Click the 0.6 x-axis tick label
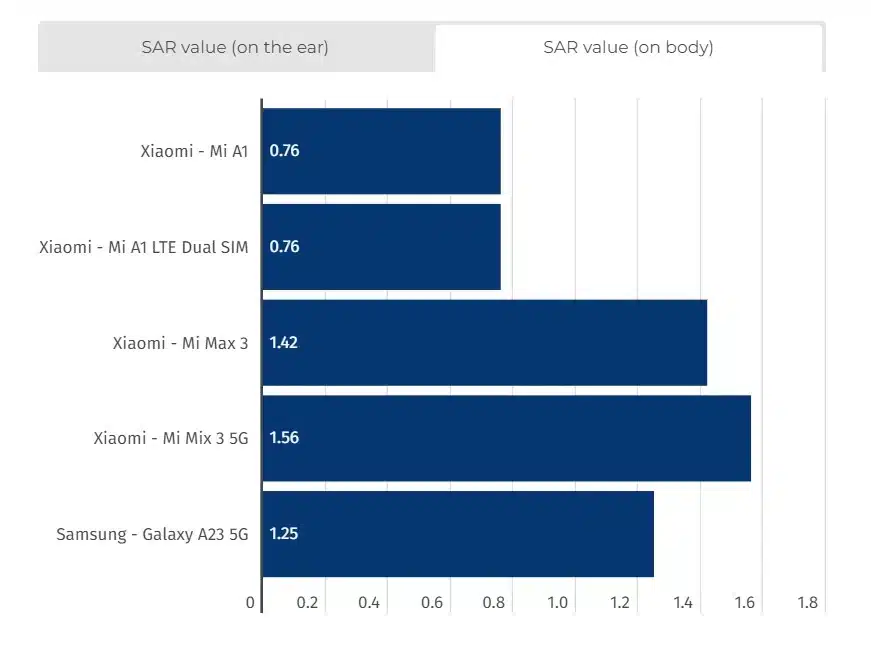871x647 pixels. 432,603
